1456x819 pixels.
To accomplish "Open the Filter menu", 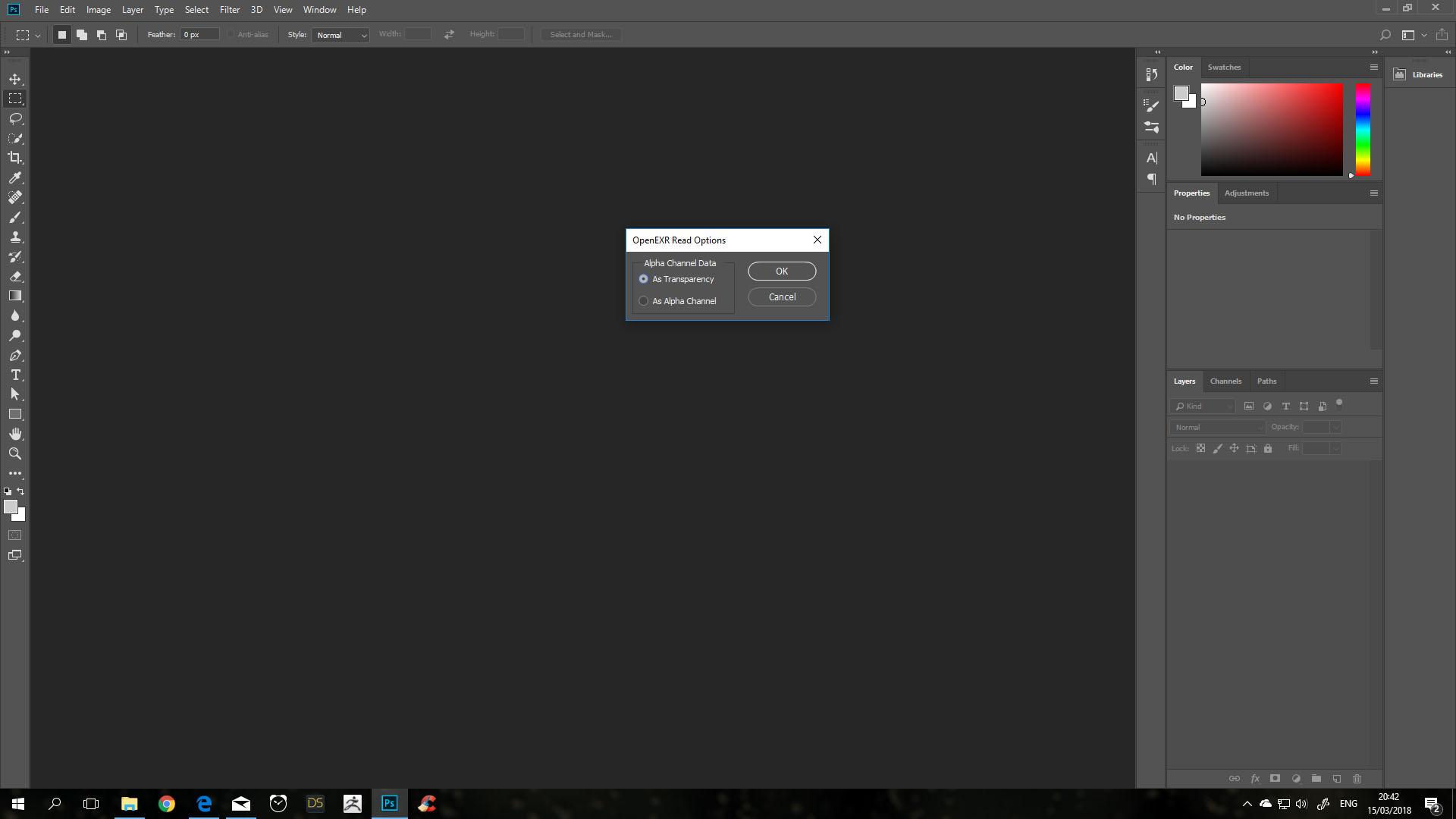I will coord(229,10).
